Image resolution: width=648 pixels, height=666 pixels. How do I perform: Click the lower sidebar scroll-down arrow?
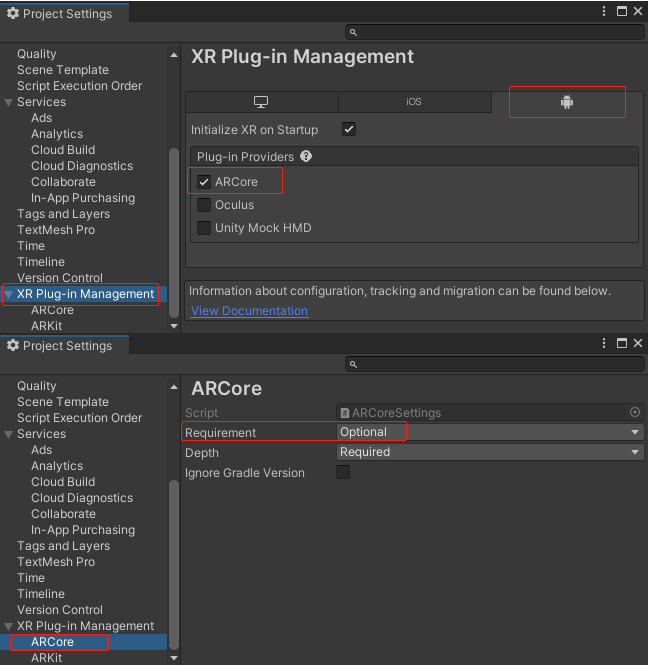[174, 658]
